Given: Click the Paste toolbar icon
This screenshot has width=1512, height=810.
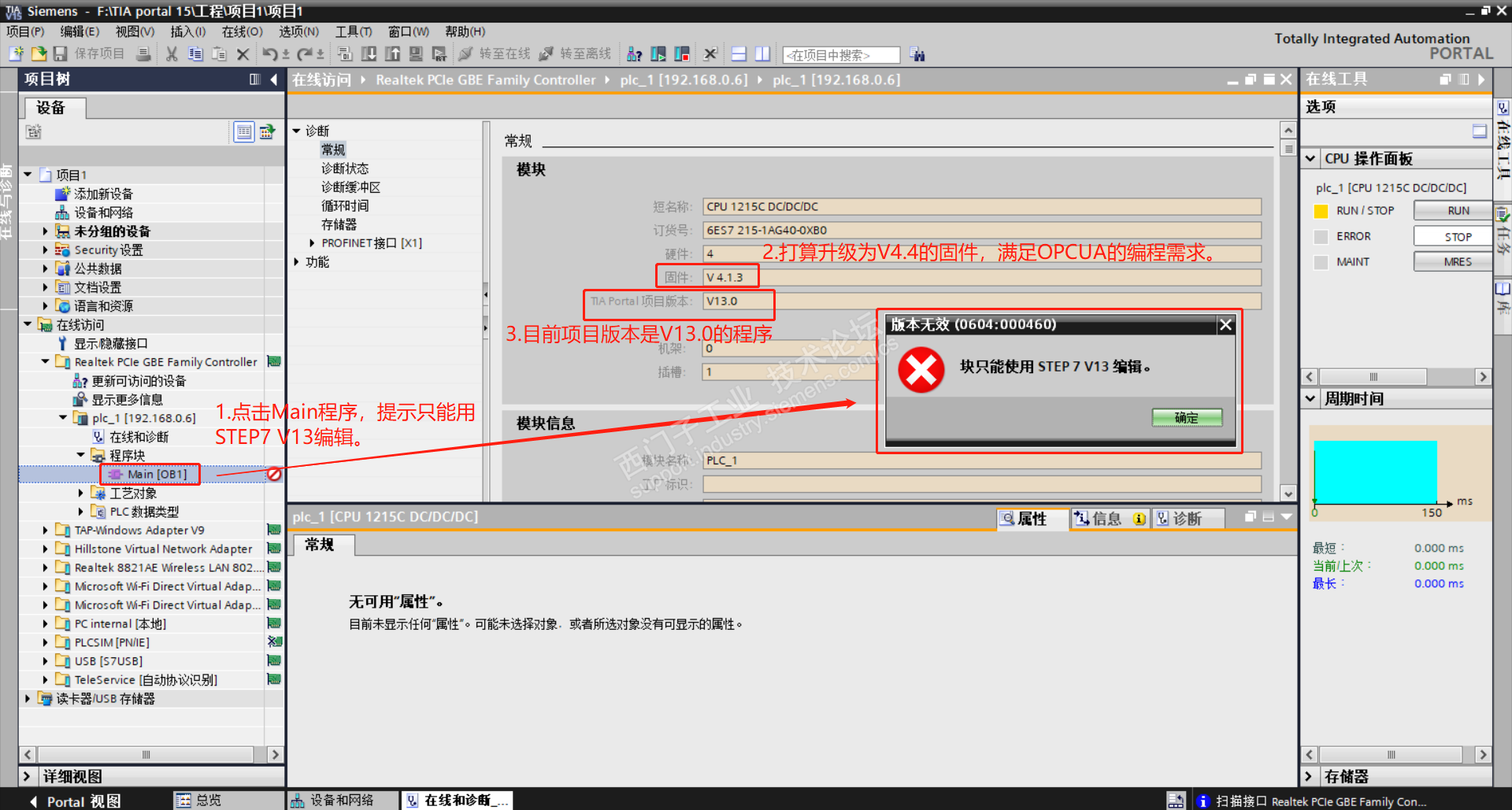Looking at the screenshot, I should pos(219,54).
